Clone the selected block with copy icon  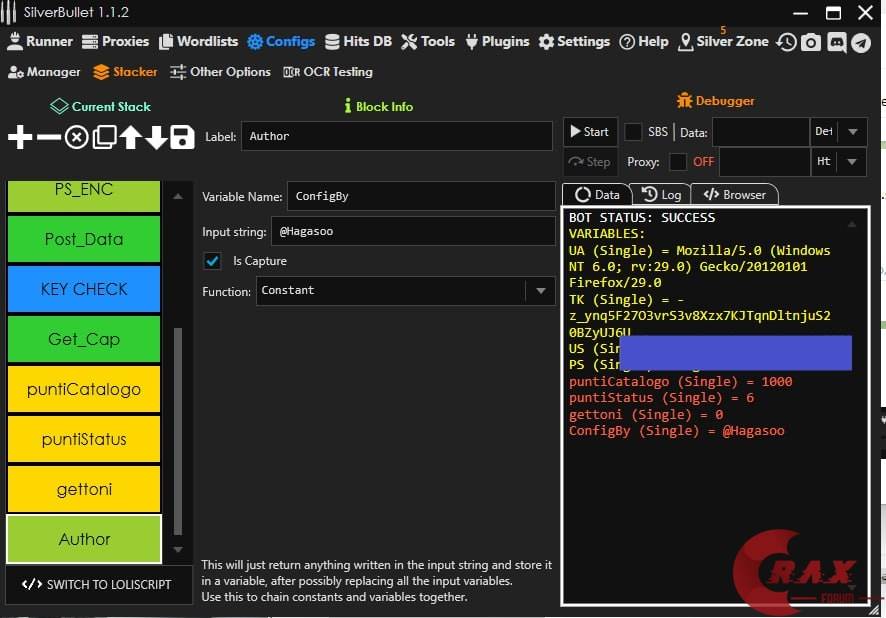click(x=104, y=138)
